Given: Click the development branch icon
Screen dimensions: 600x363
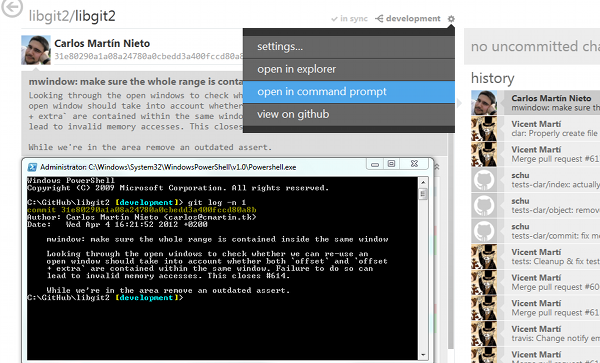Looking at the screenshot, I should (379, 18).
